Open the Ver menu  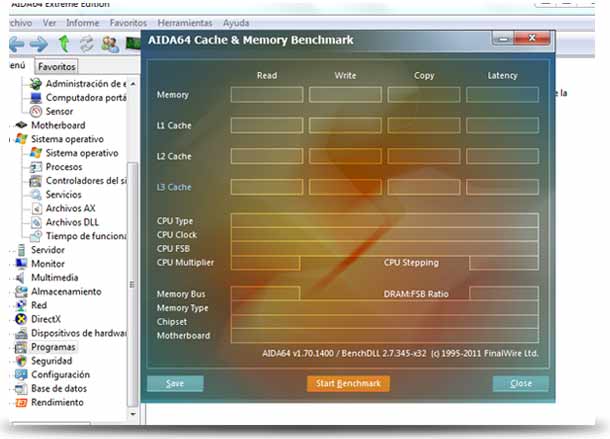tap(49, 23)
